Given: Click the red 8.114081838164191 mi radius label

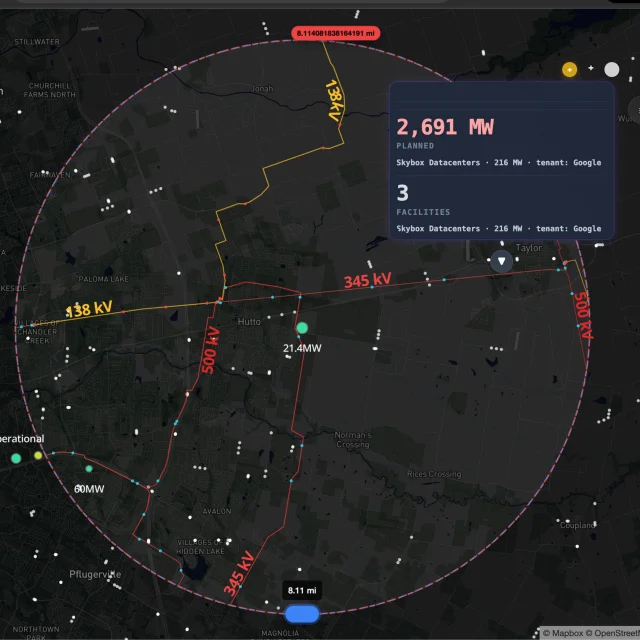Looking at the screenshot, I should click(x=336, y=33).
